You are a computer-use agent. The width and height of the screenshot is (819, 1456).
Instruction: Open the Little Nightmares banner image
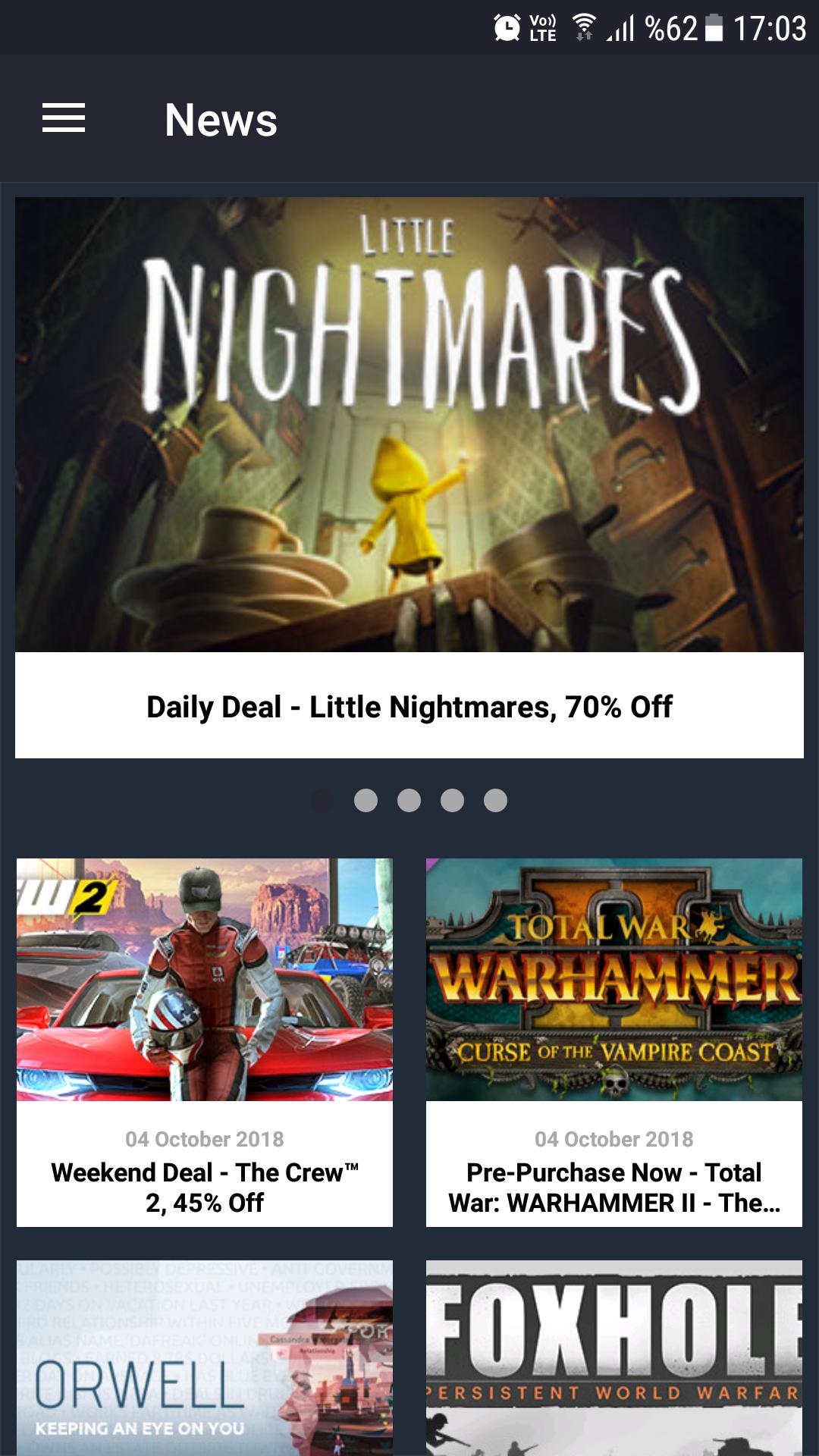pyautogui.click(x=409, y=425)
